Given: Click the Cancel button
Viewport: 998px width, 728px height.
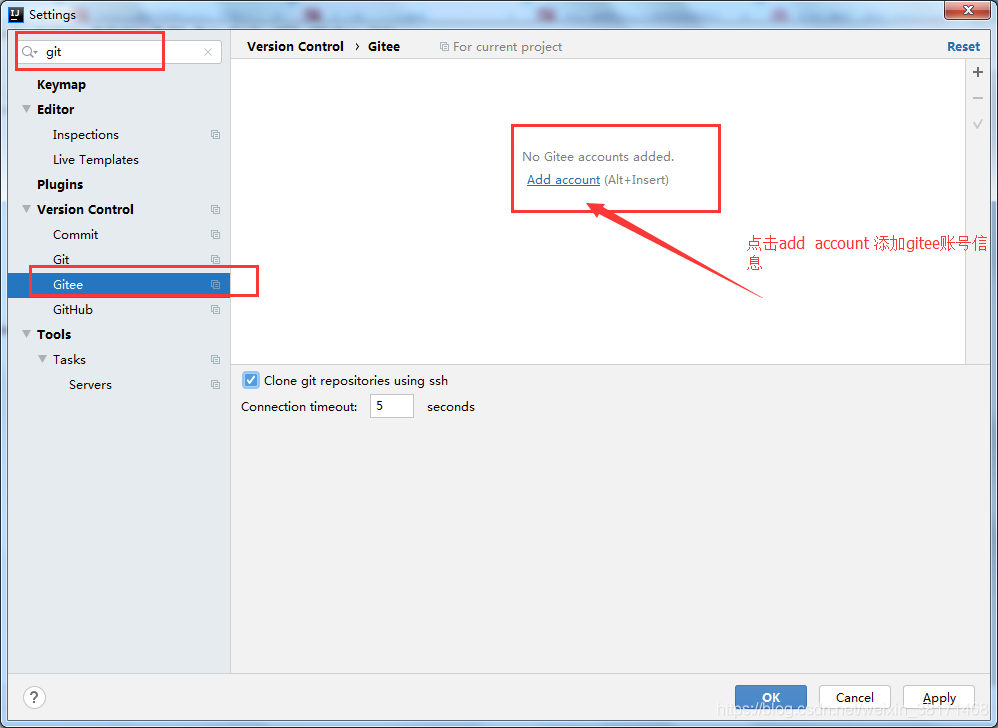Looking at the screenshot, I should point(855,697).
